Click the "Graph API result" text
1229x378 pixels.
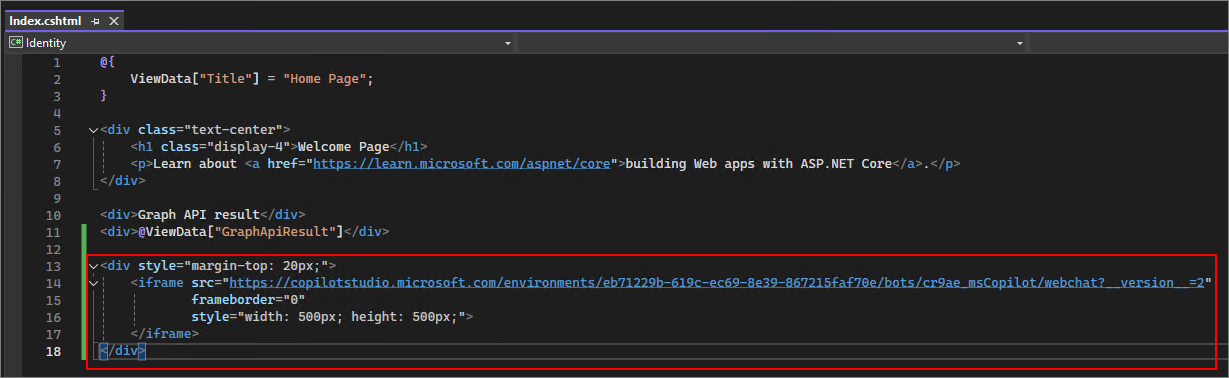[x=199, y=215]
